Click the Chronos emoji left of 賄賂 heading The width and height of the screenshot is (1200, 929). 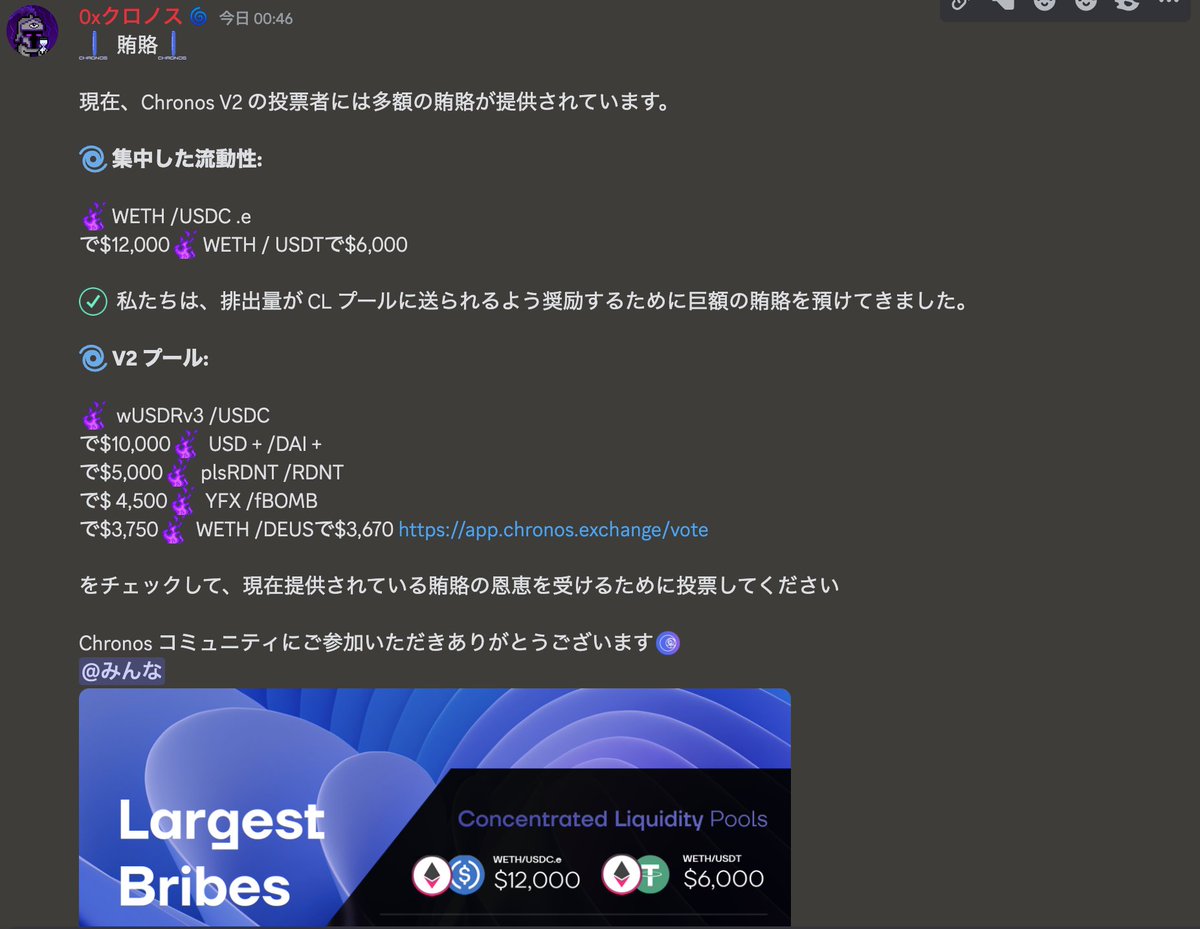coord(94,45)
